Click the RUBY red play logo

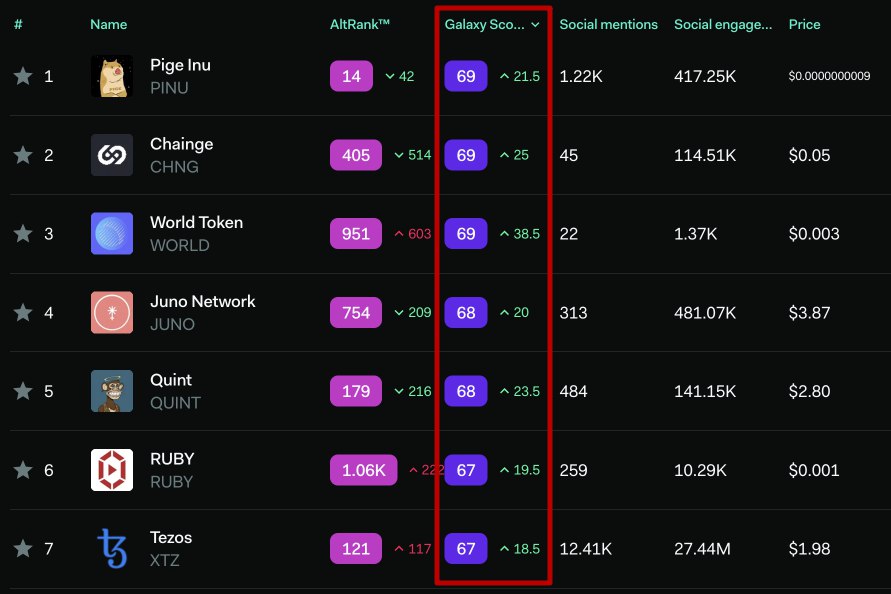point(112,470)
